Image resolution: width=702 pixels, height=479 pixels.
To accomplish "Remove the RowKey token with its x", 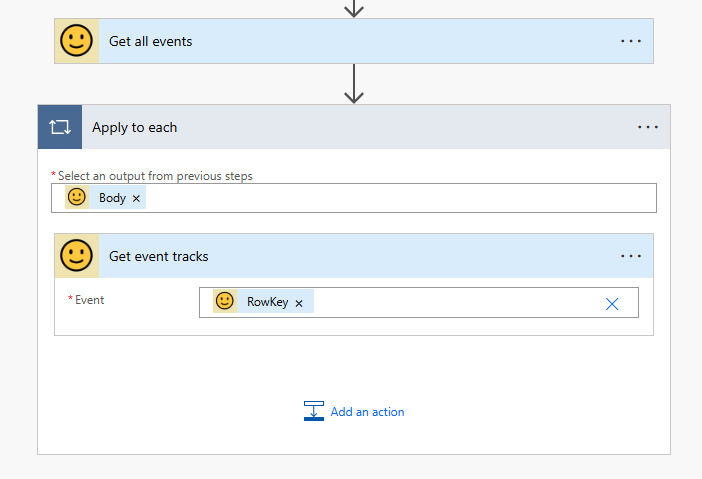I will (x=298, y=302).
